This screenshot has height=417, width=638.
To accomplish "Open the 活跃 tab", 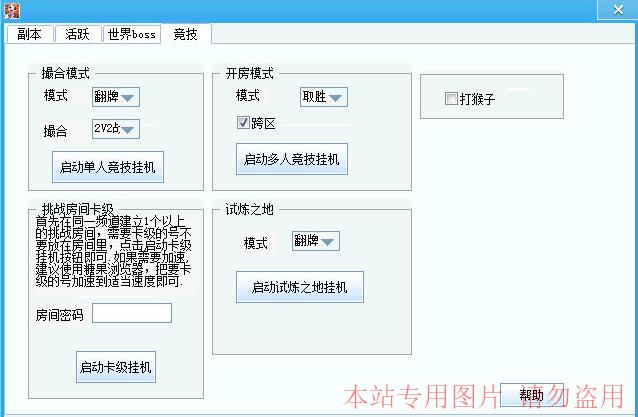I will (77, 34).
